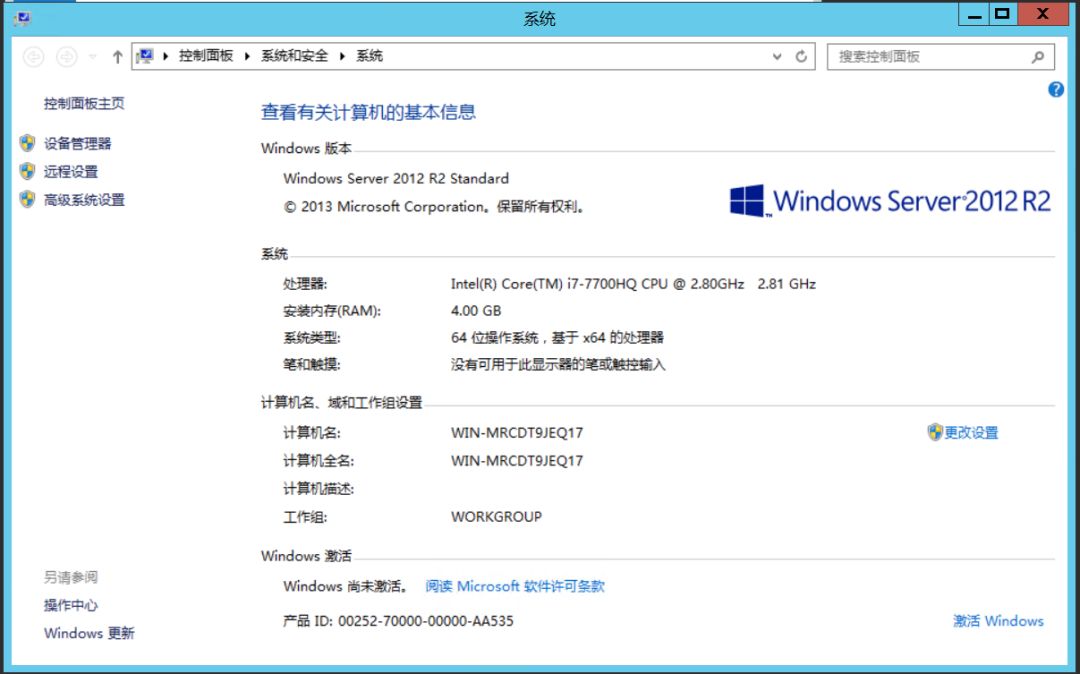Open Windows 更新 link
The image size is (1080, 674).
pos(90,633)
